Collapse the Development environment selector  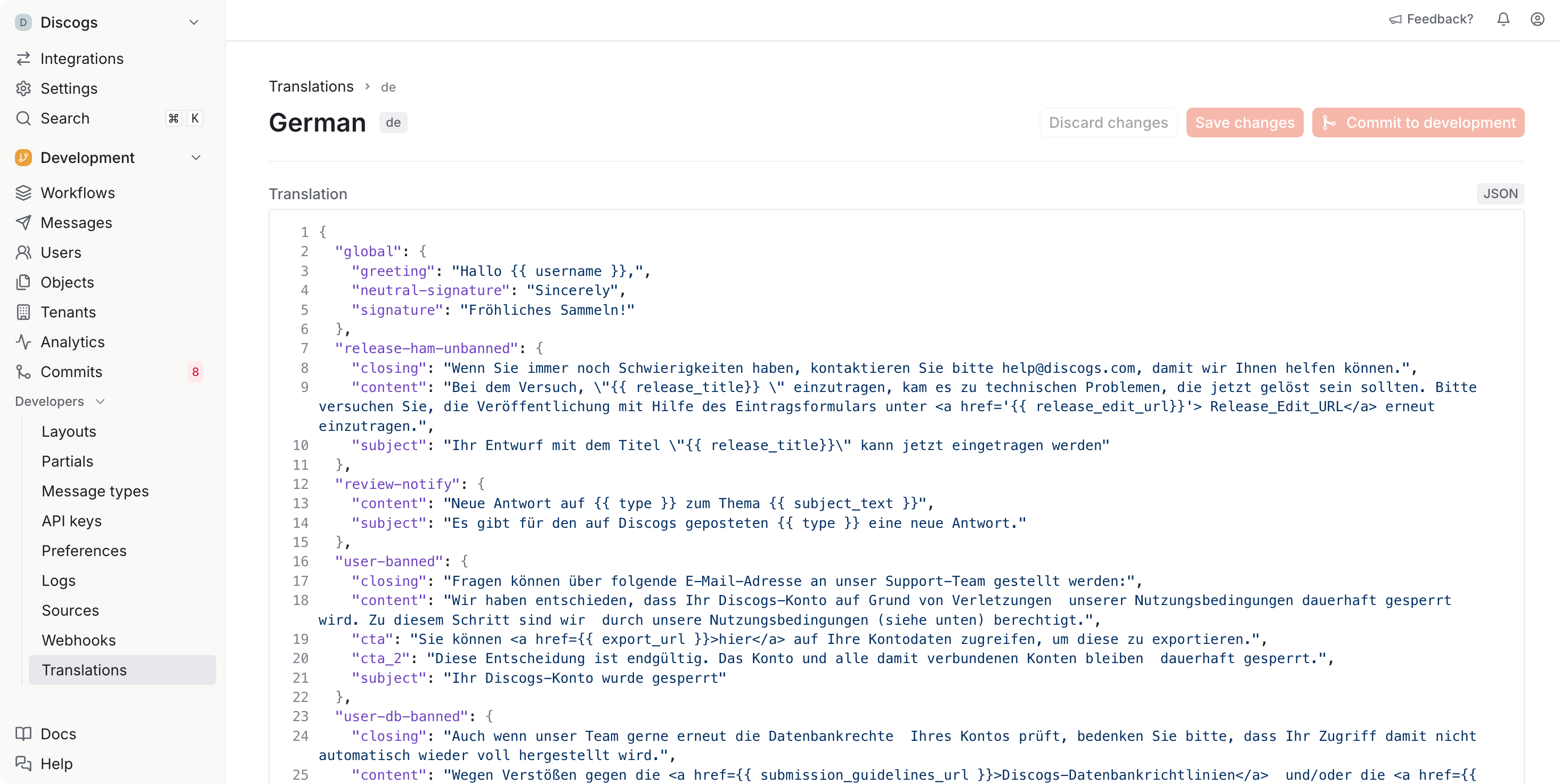[x=196, y=158]
